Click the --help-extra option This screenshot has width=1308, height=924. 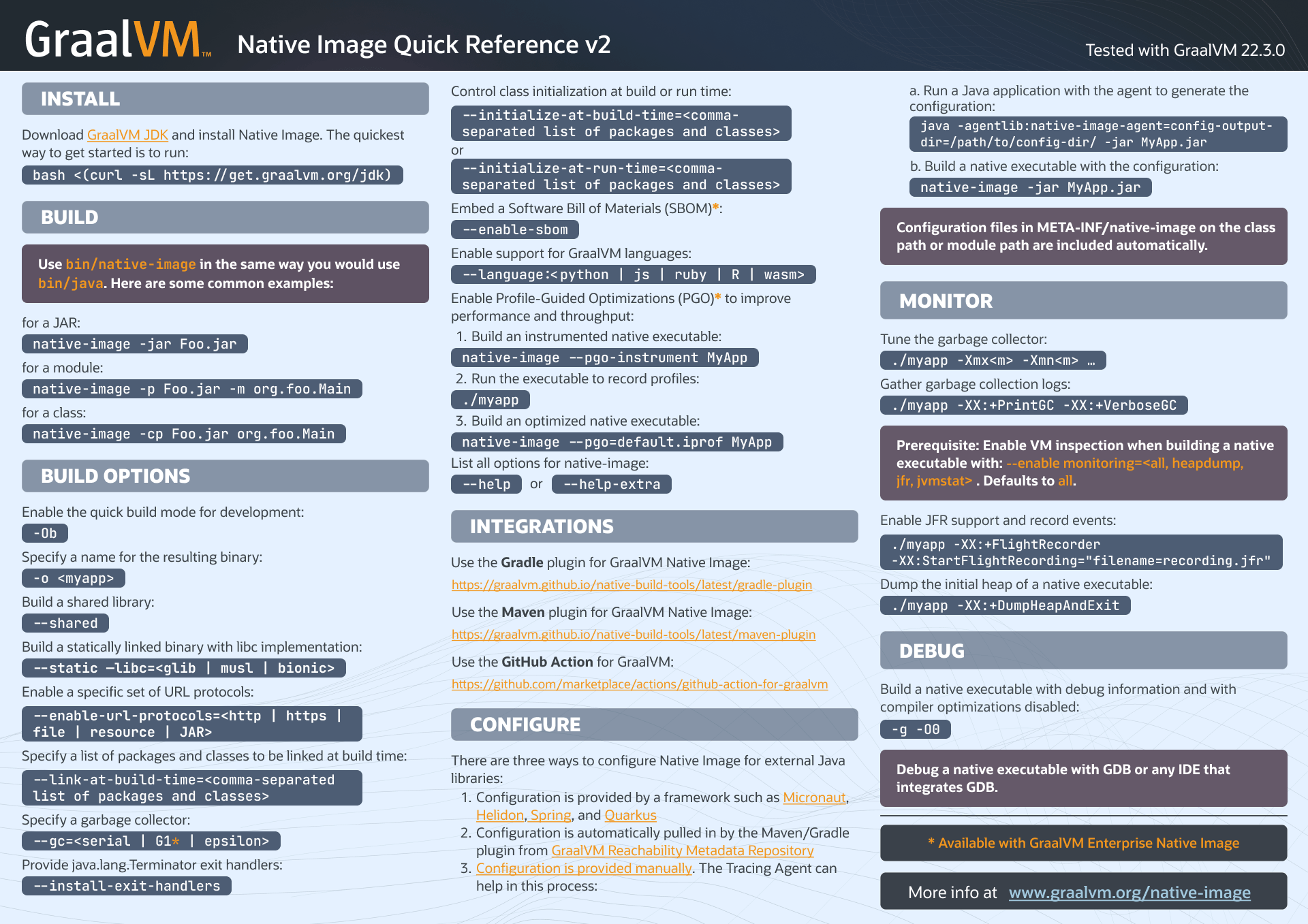(612, 484)
